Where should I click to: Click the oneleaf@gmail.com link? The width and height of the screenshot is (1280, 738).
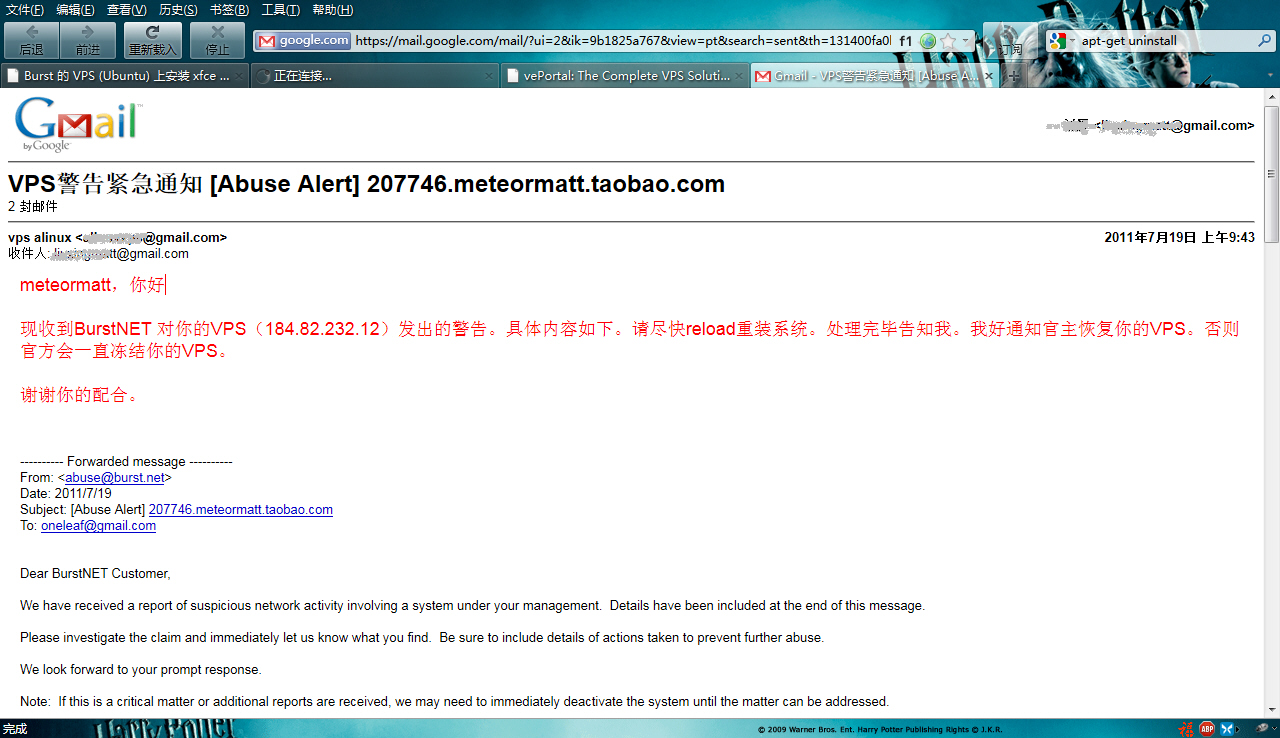coord(98,526)
